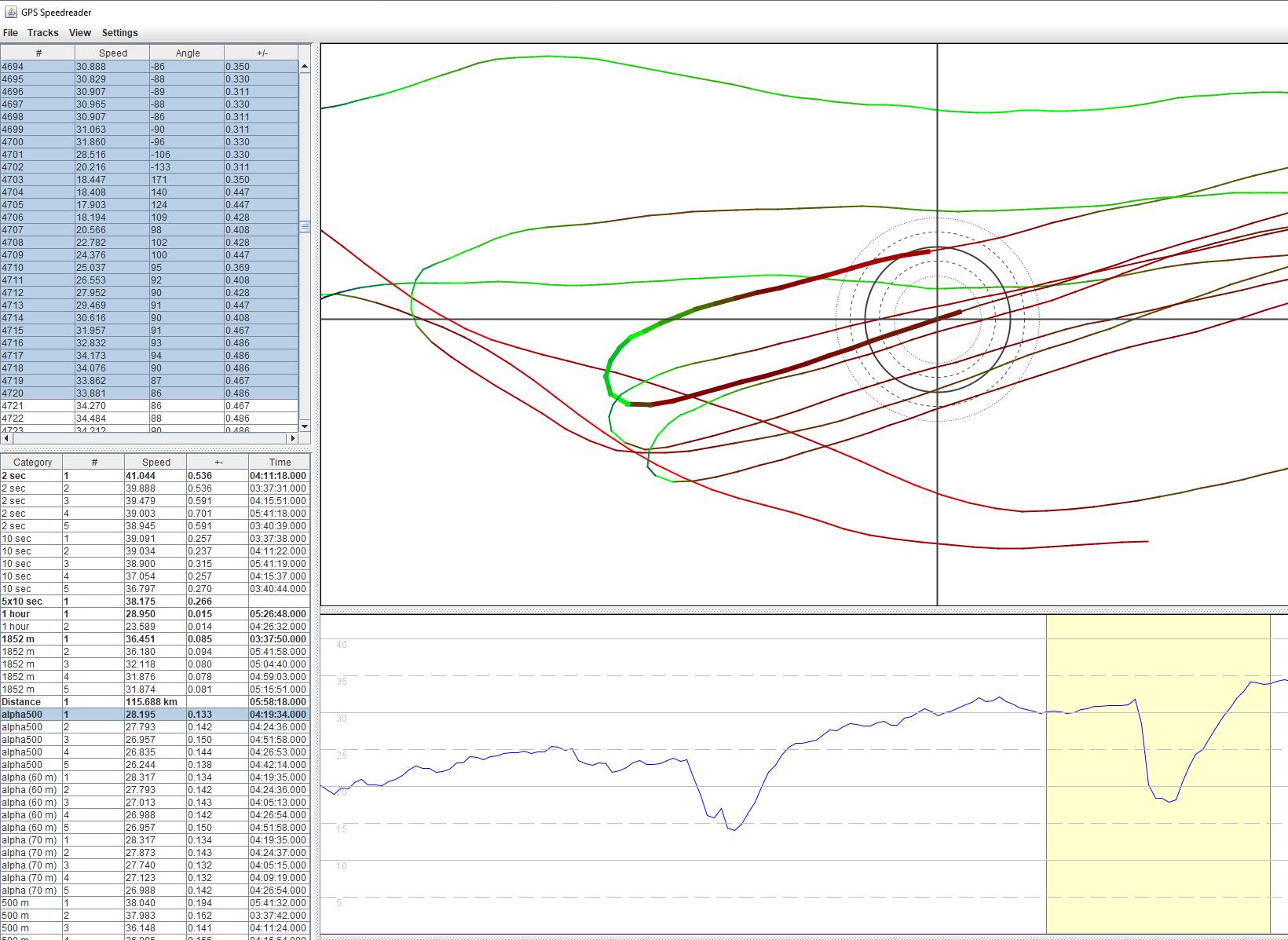
Task: Click the right arrow of the horizontal scrollbar
Action: [x=293, y=438]
